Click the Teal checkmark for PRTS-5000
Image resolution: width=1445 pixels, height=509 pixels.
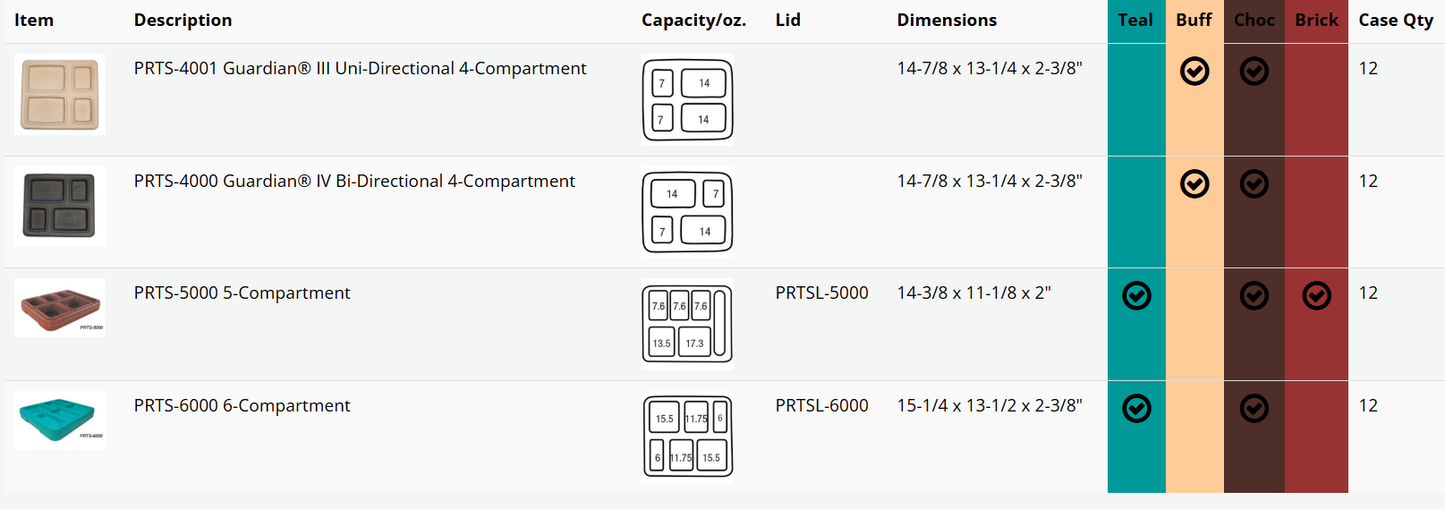tap(1136, 295)
